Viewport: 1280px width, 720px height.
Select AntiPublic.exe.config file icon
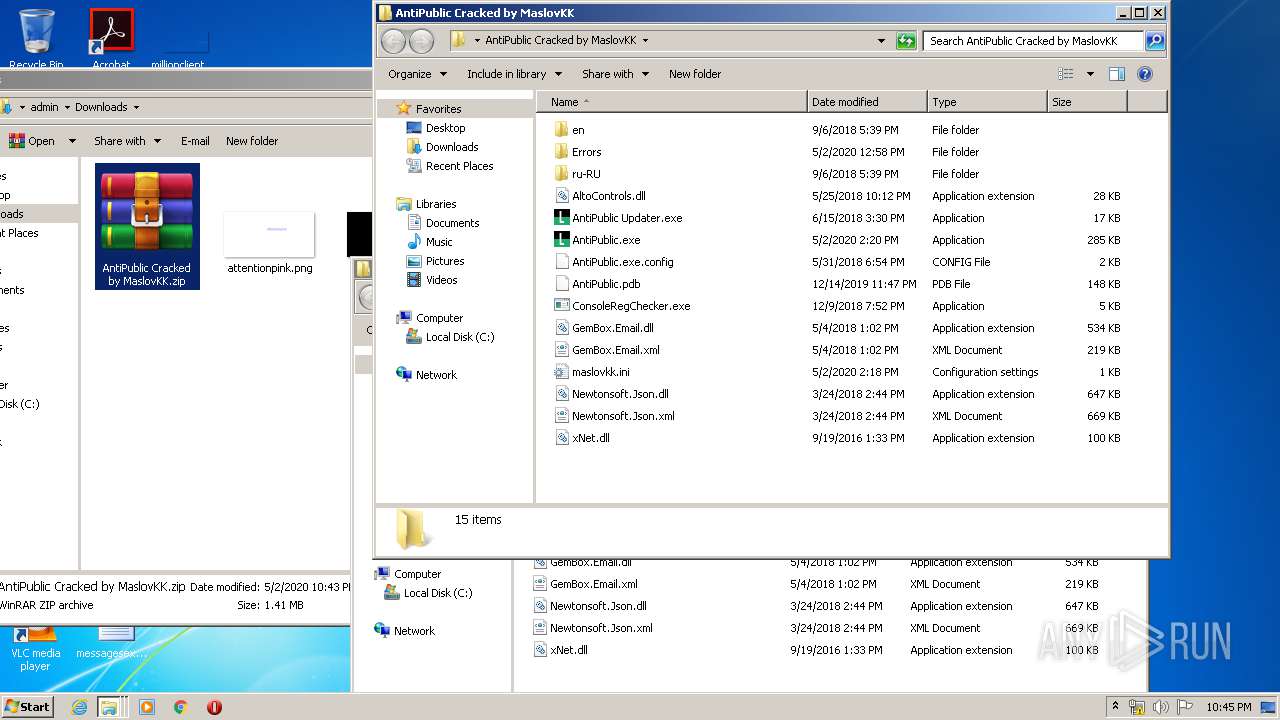pos(561,262)
